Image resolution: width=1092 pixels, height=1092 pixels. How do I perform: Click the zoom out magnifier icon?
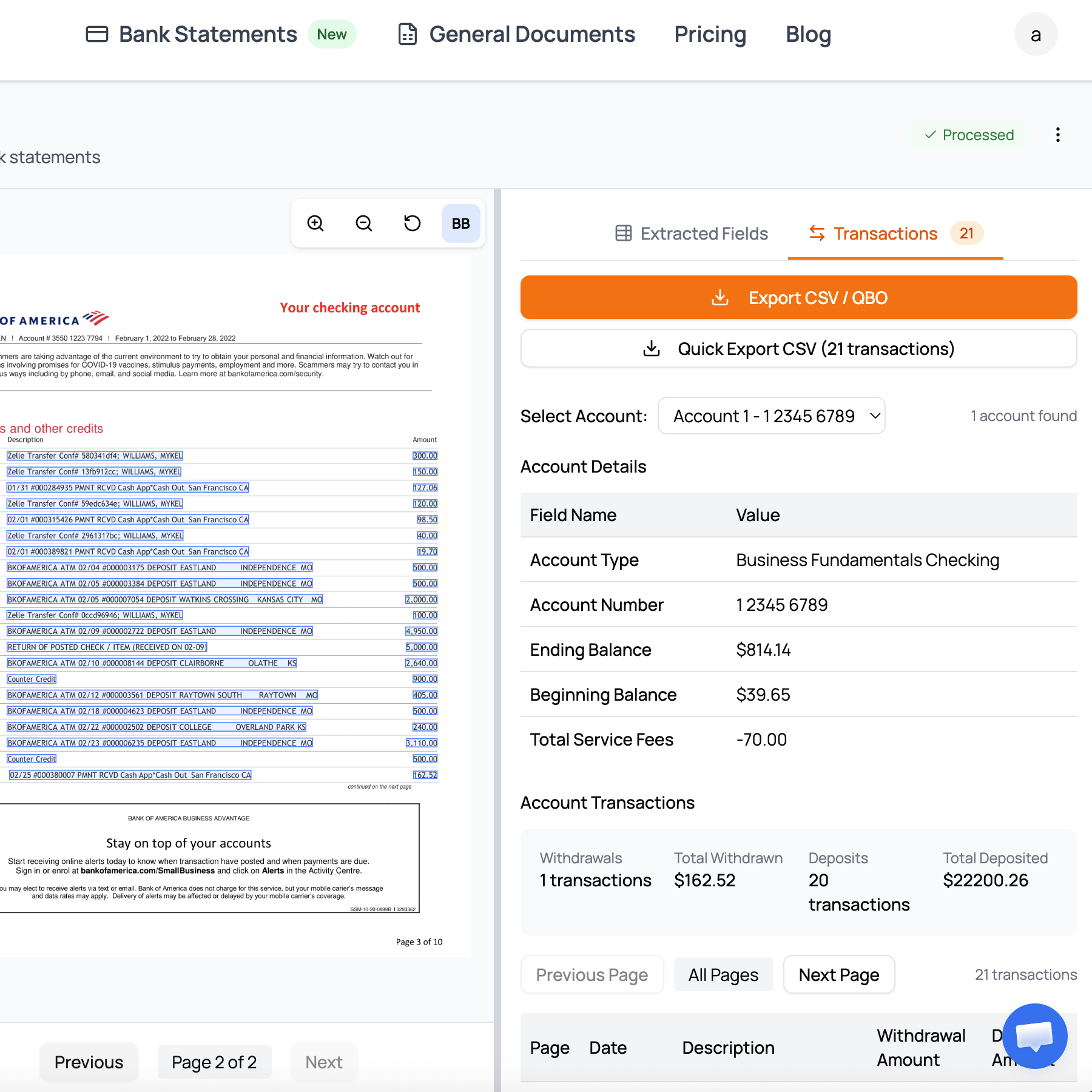pyautogui.click(x=364, y=224)
